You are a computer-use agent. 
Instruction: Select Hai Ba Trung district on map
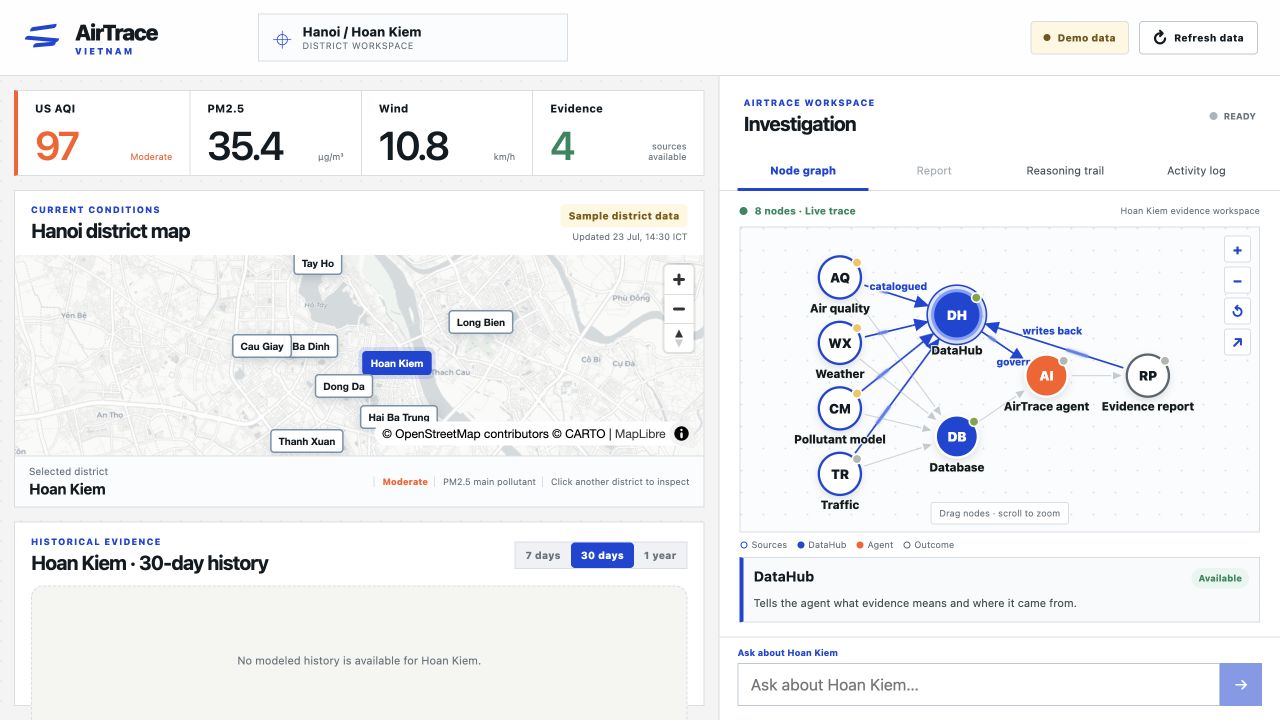tap(399, 417)
